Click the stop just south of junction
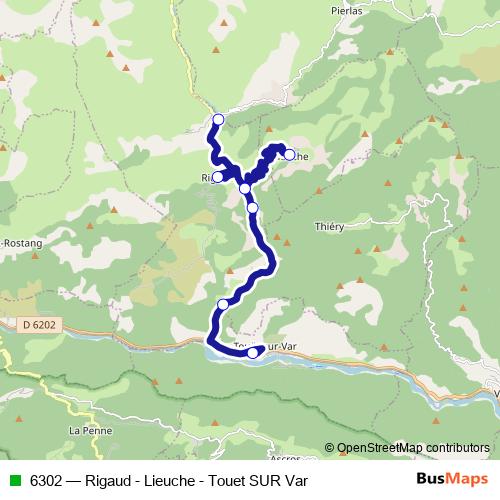This screenshot has width=500, height=500. [253, 208]
